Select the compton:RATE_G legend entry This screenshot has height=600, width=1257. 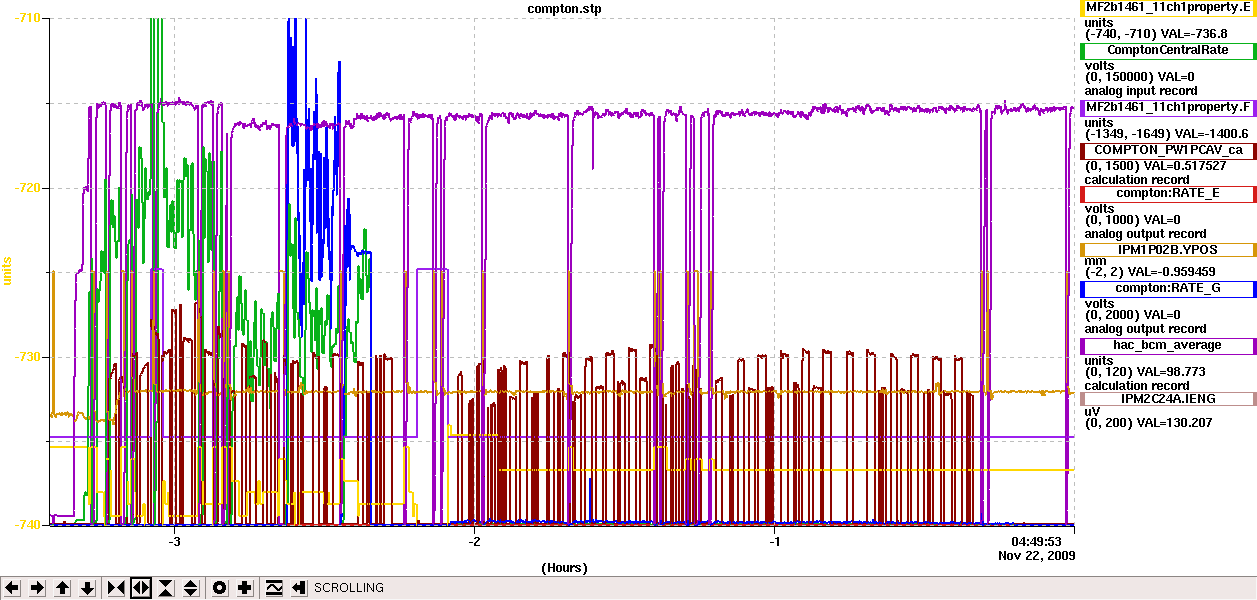(1168, 289)
